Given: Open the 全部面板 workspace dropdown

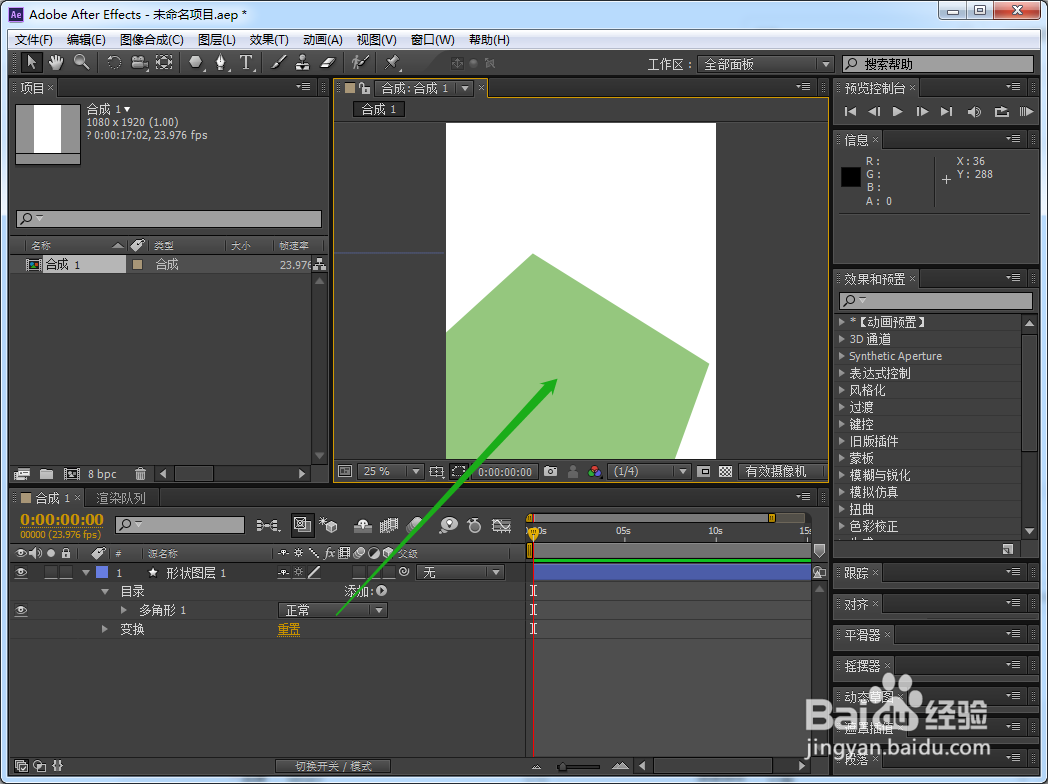Looking at the screenshot, I should [765, 64].
